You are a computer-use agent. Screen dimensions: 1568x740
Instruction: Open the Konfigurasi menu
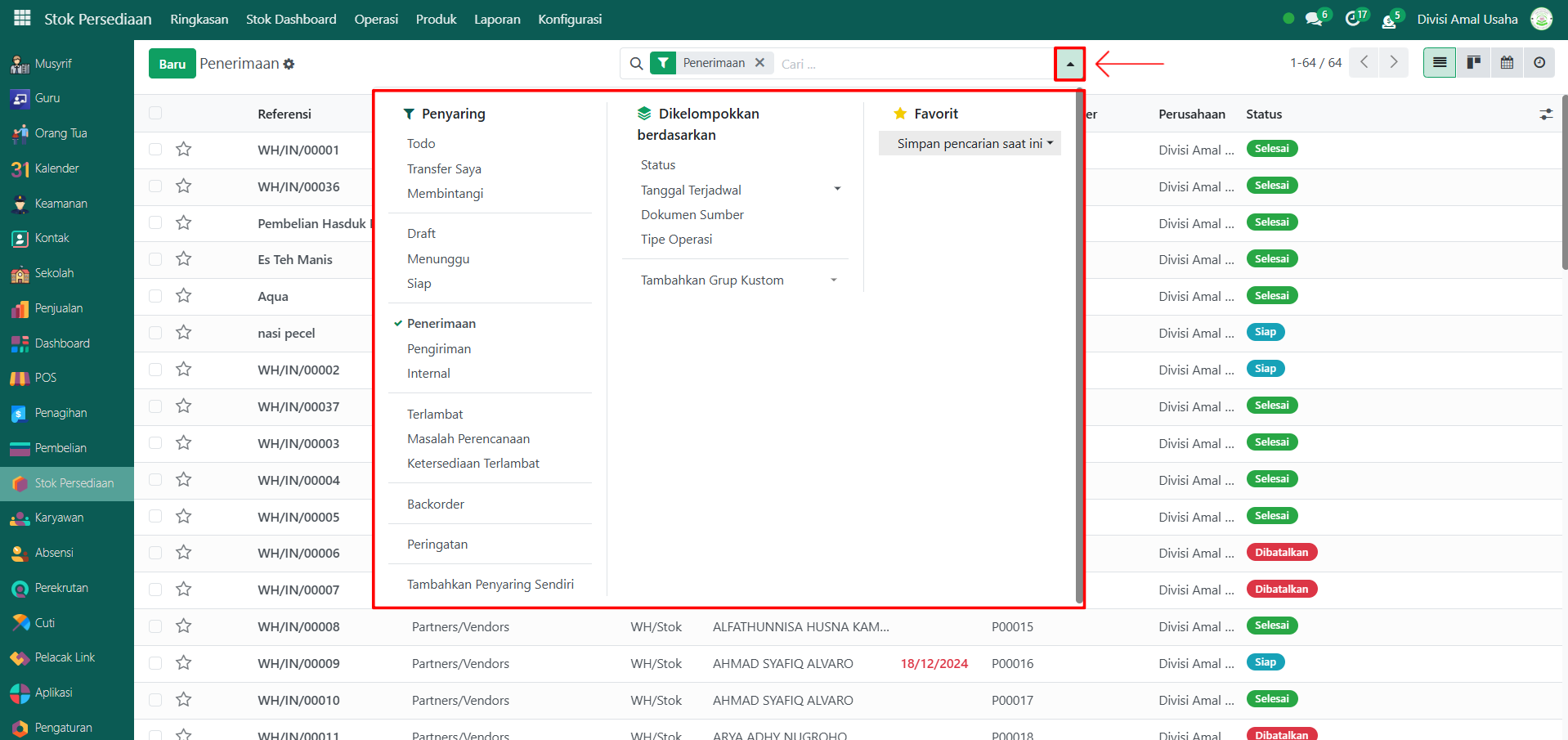click(569, 19)
